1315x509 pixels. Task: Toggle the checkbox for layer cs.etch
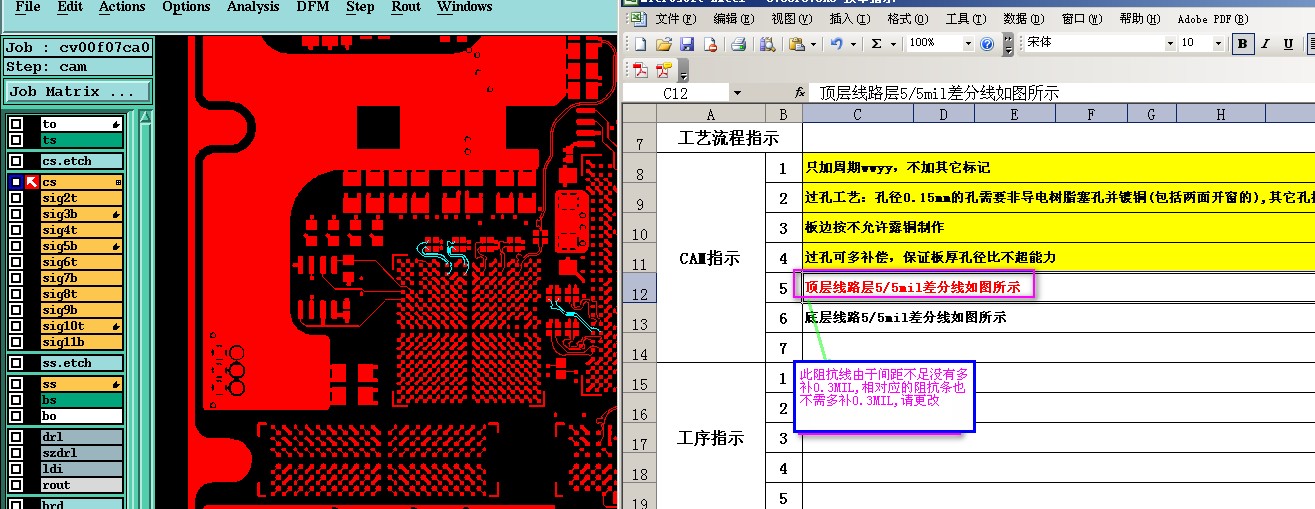[16, 161]
